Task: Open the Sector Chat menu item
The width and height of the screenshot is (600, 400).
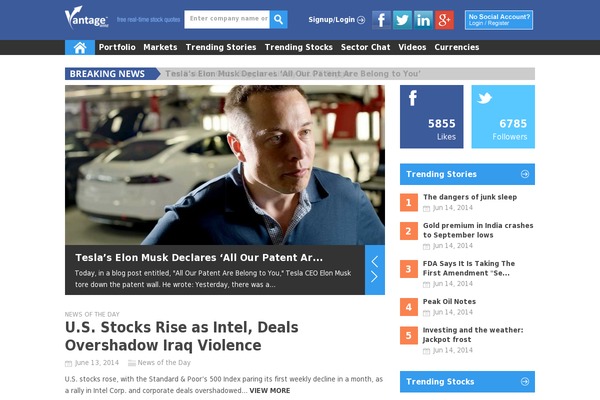Action: (x=365, y=47)
